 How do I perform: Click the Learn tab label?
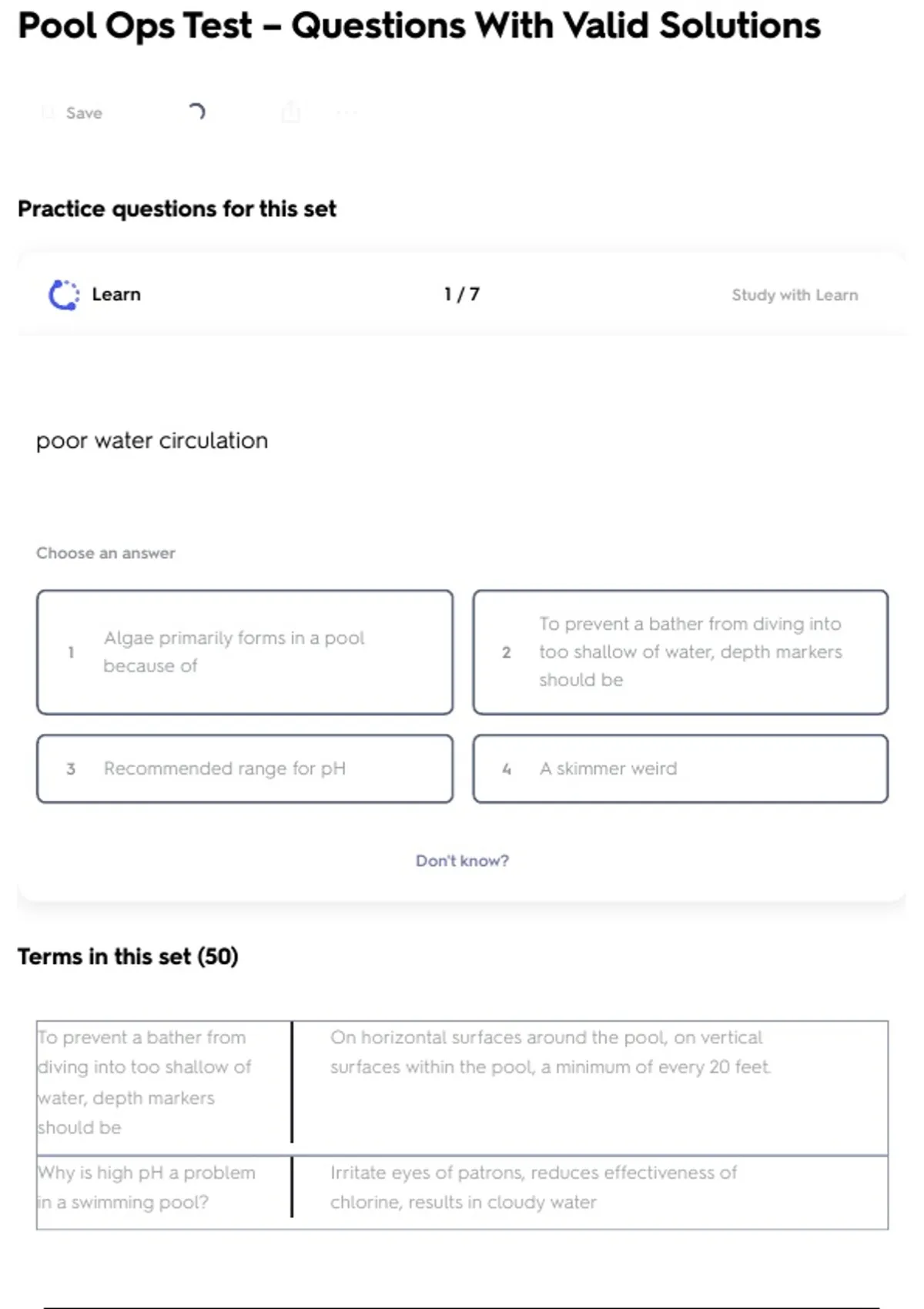116,295
